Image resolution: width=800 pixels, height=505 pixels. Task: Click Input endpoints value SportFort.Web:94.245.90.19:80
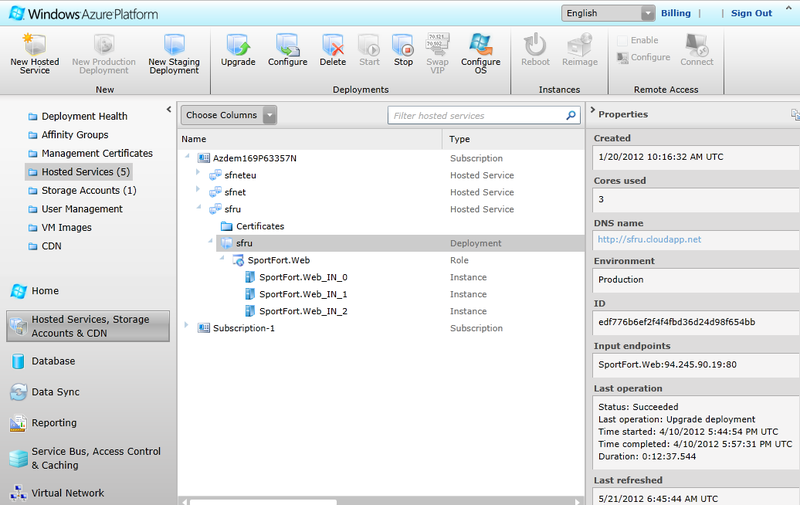point(667,365)
